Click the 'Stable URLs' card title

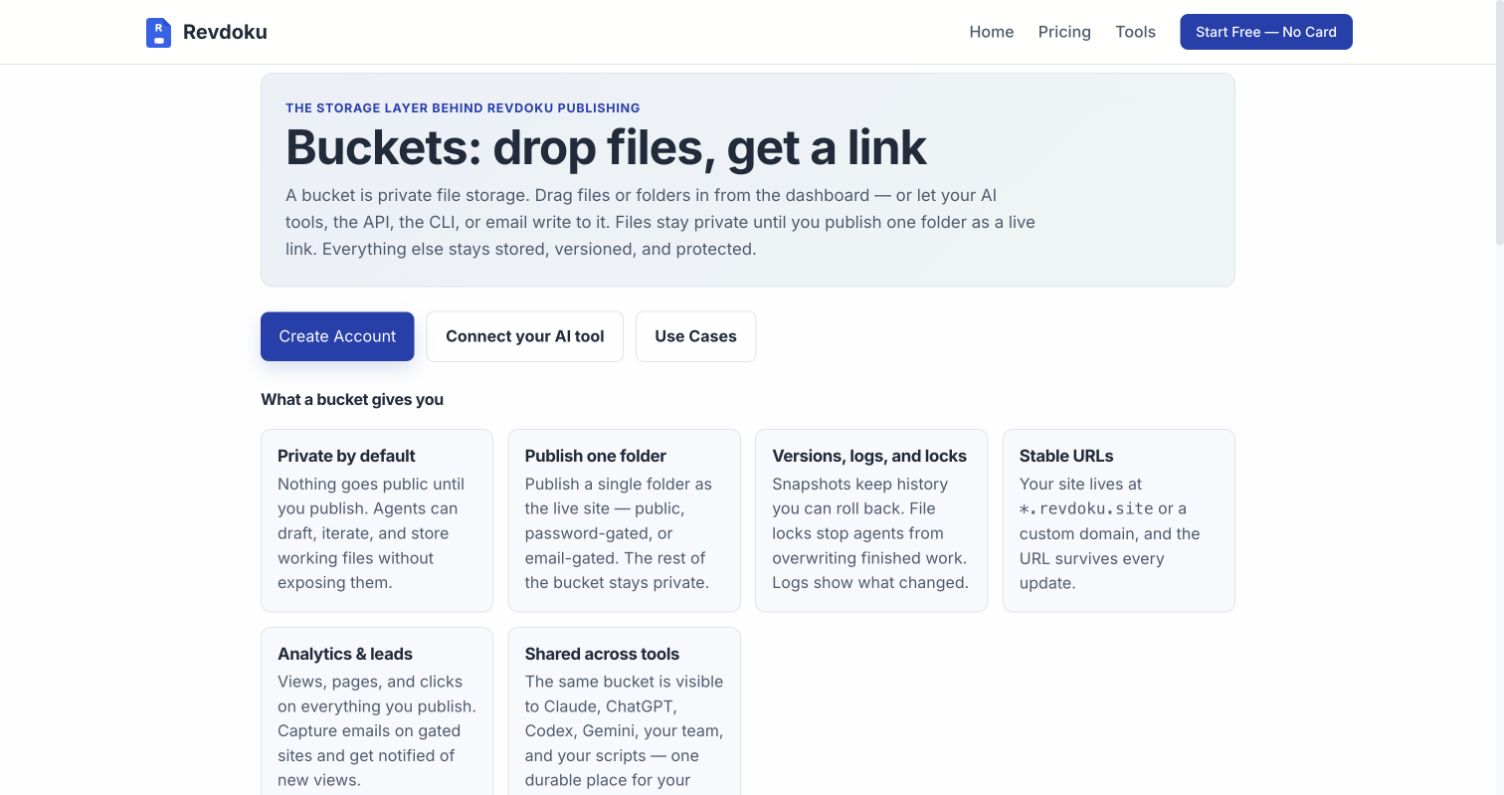click(x=1066, y=456)
